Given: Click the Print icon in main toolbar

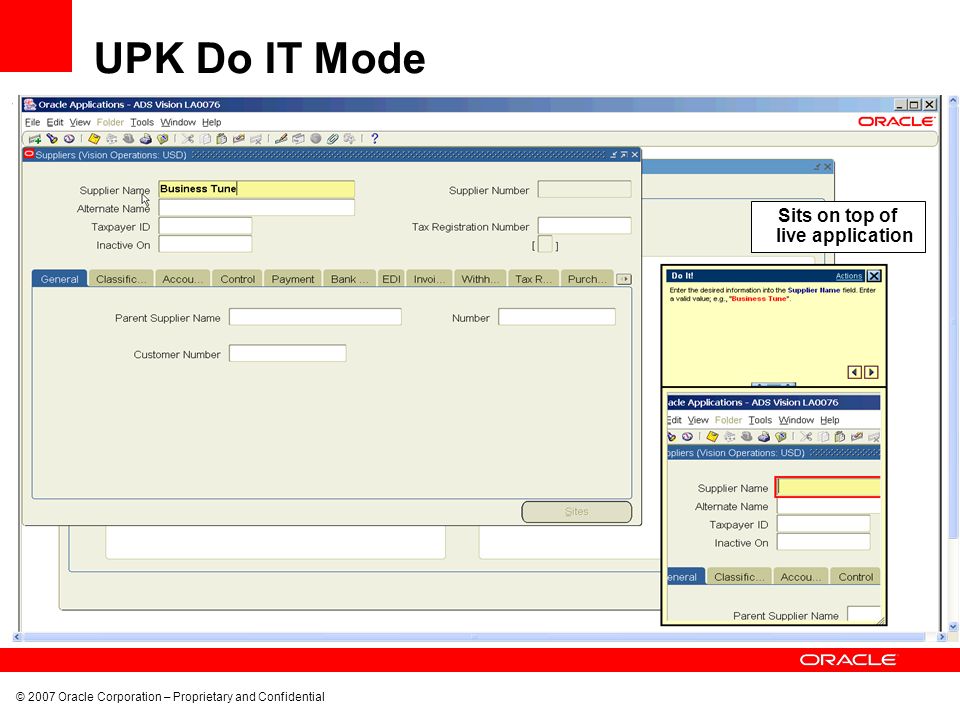Looking at the screenshot, I should tap(146, 139).
